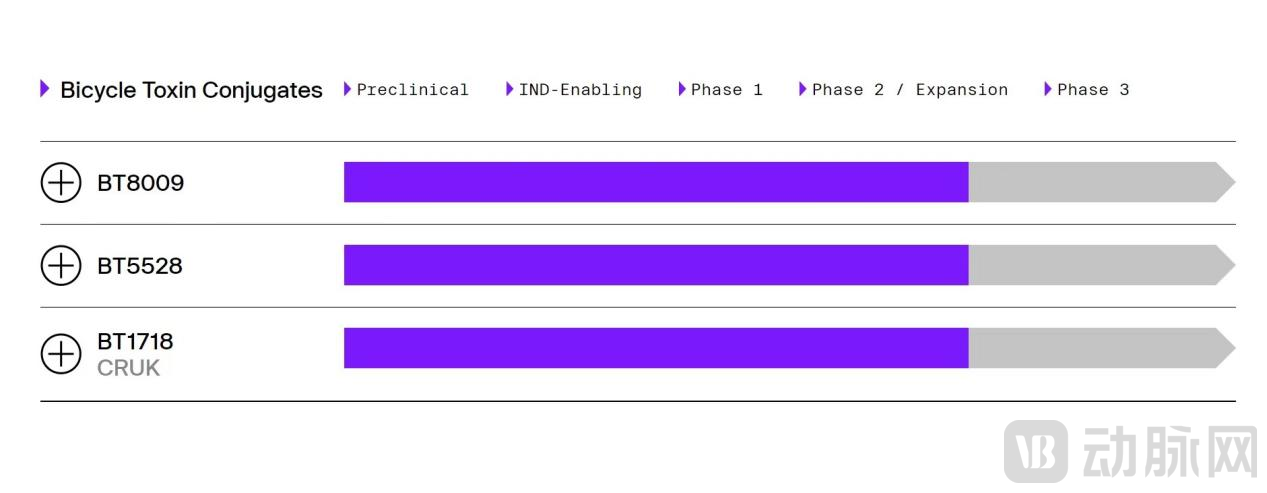Expand the BT1718 row plus icon

coord(61,354)
